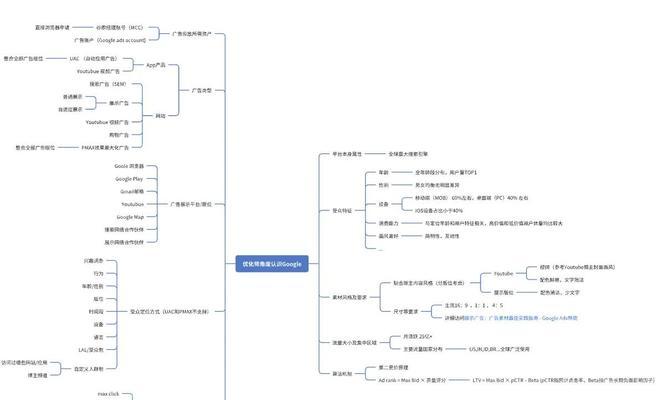Click the 'Youtube' node under material style
This screenshot has height=400, width=672.
point(503,274)
